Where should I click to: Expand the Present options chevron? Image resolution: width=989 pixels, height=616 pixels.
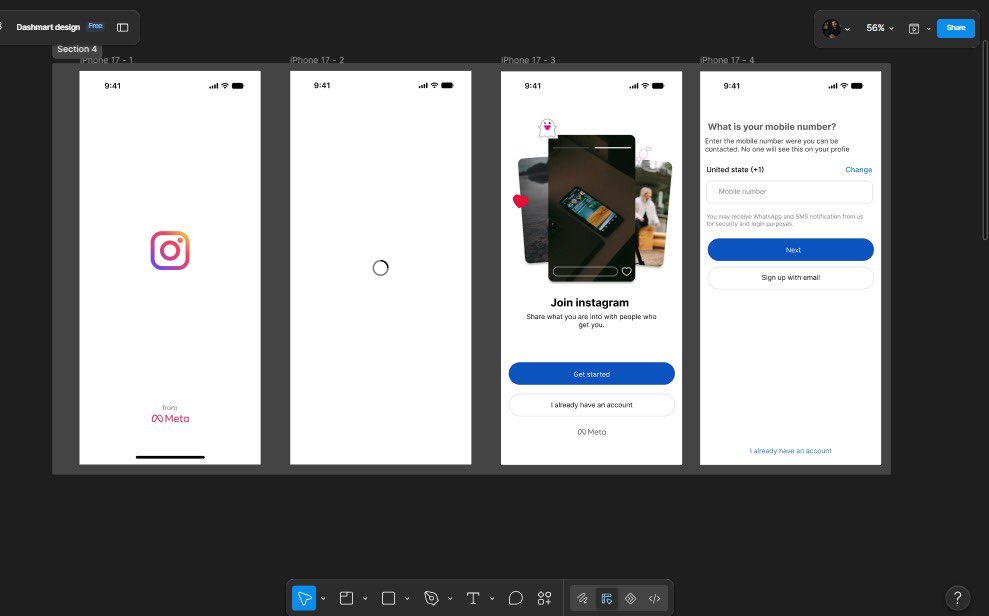coord(928,29)
